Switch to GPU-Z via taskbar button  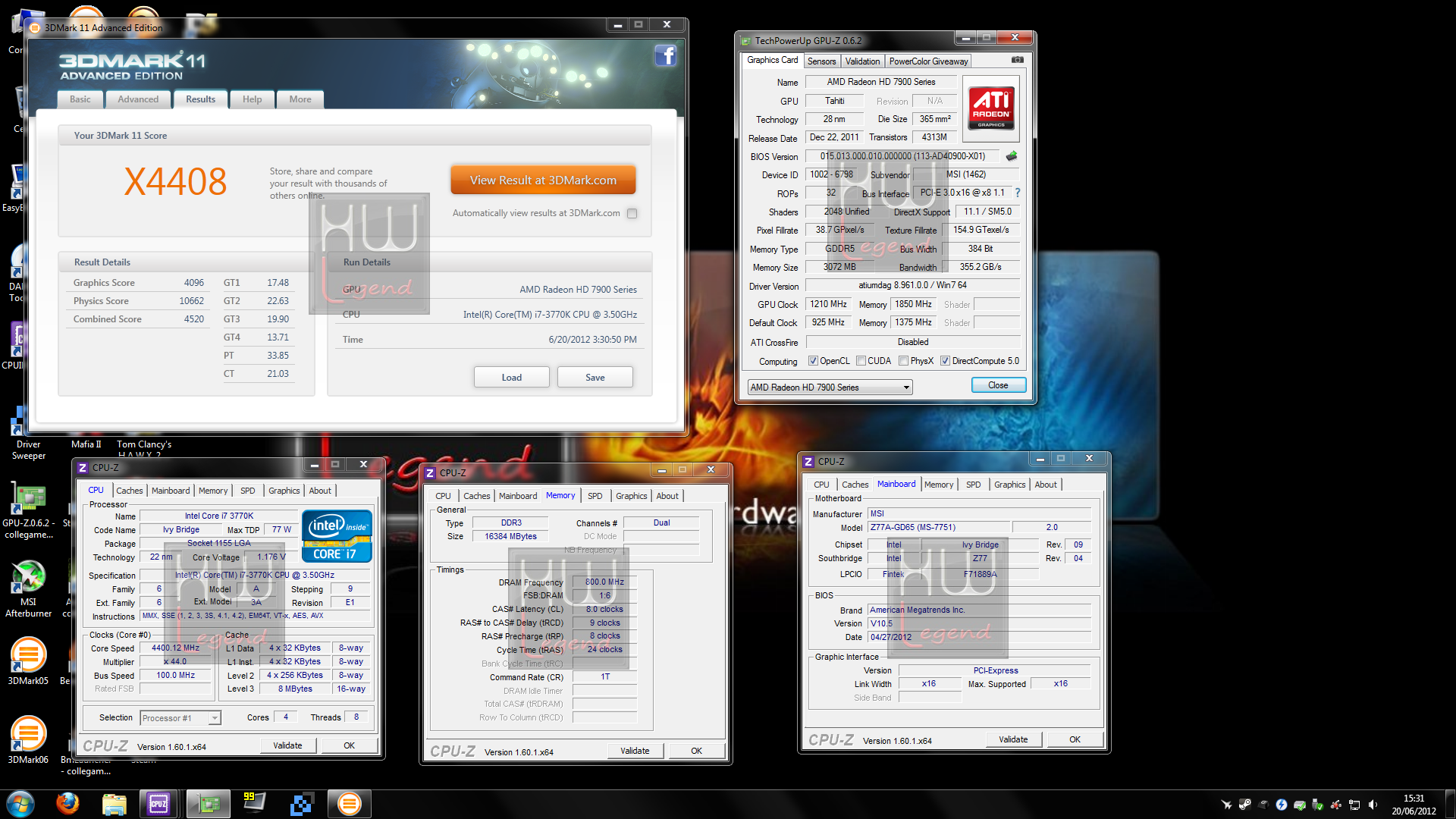click(208, 804)
